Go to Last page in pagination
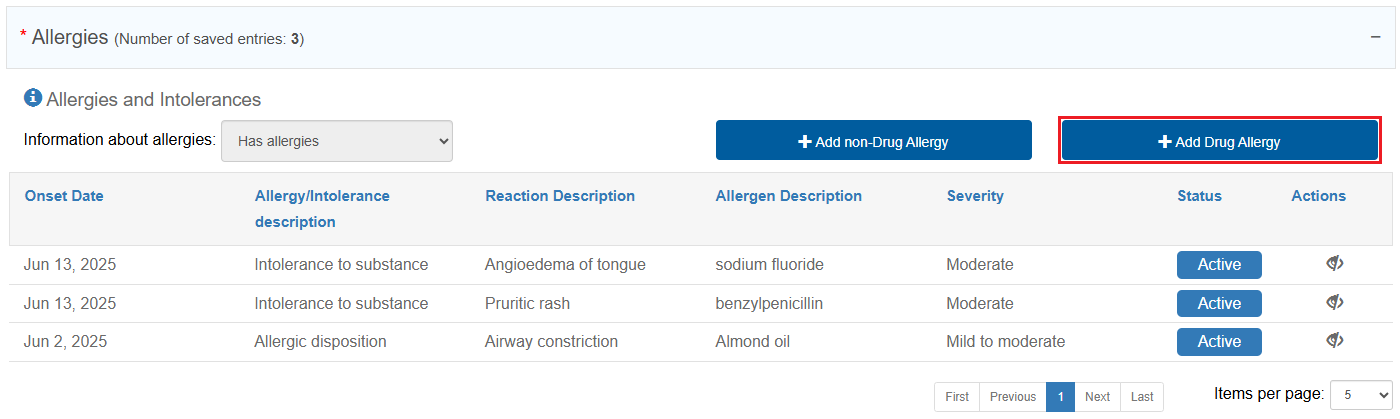The image size is (1400, 419). pyautogui.click(x=1142, y=397)
